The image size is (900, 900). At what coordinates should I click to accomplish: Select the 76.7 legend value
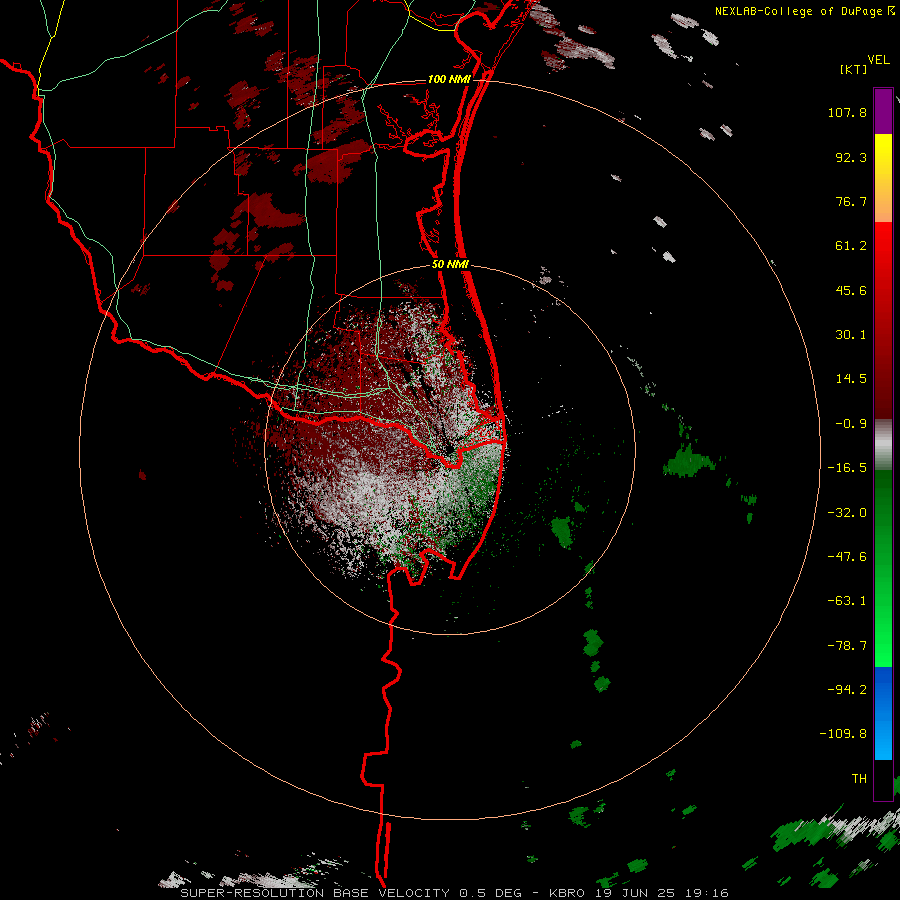pos(851,201)
